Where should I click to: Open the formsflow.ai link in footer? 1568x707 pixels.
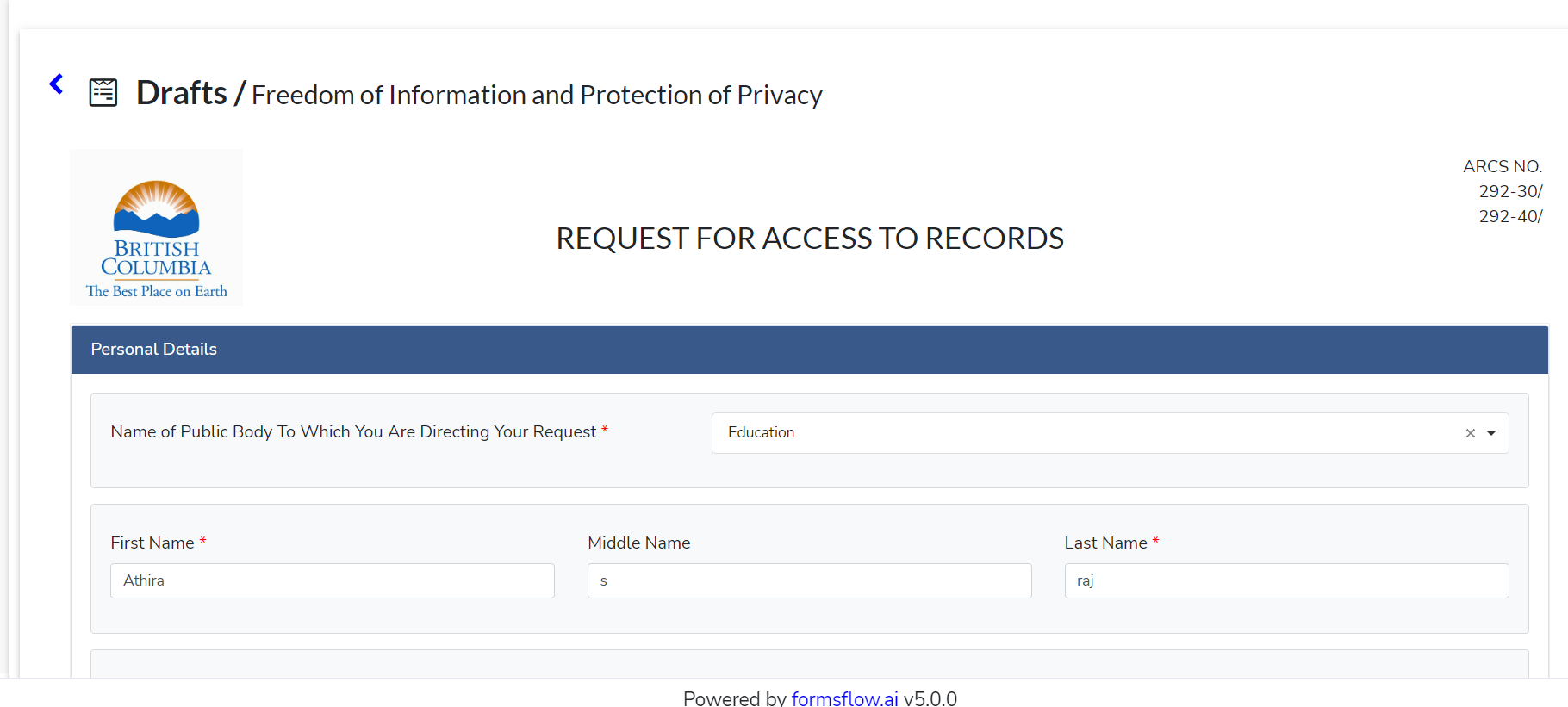844,698
